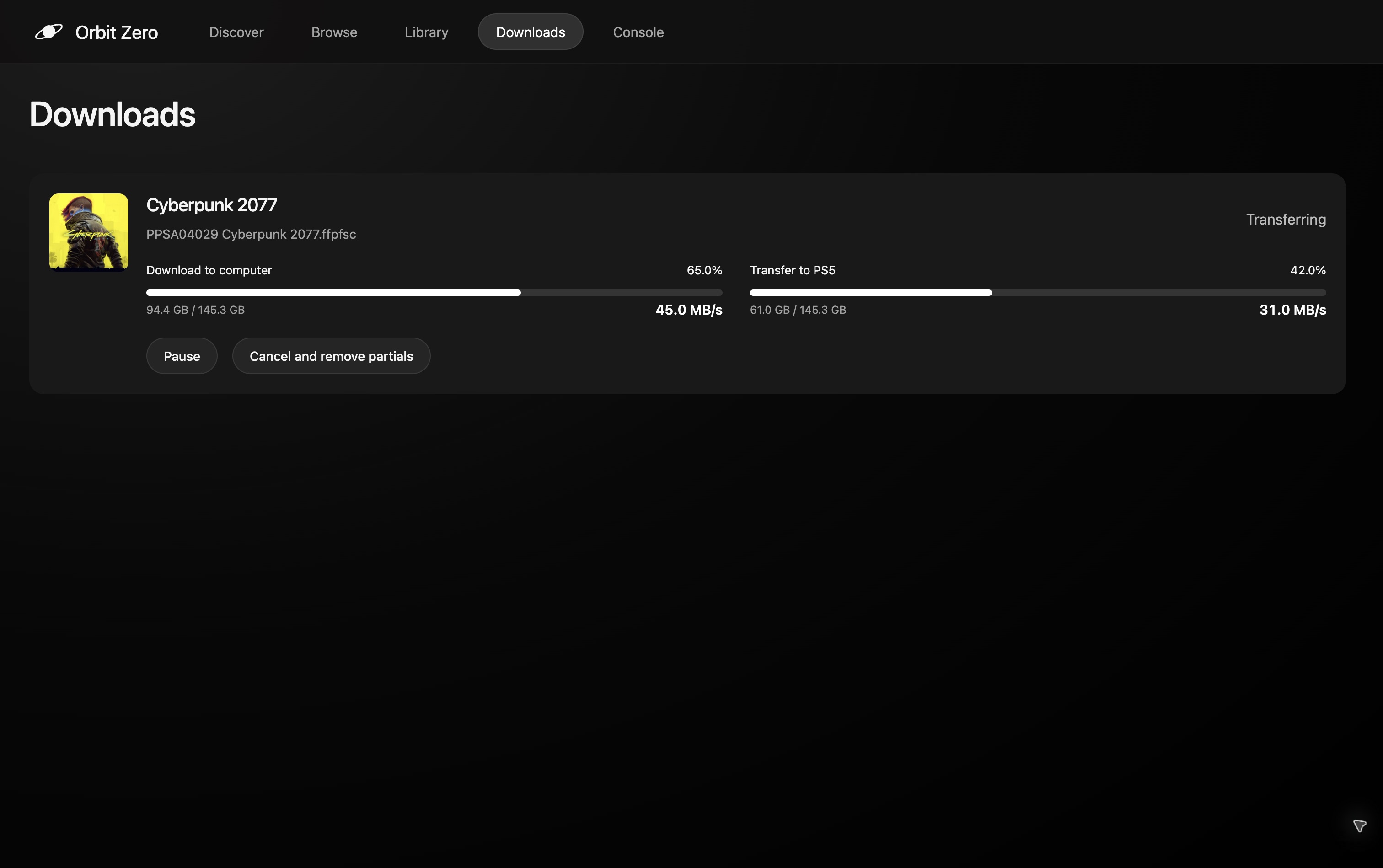Click the pointer icon in the corner
This screenshot has width=1383, height=868.
point(1360,825)
